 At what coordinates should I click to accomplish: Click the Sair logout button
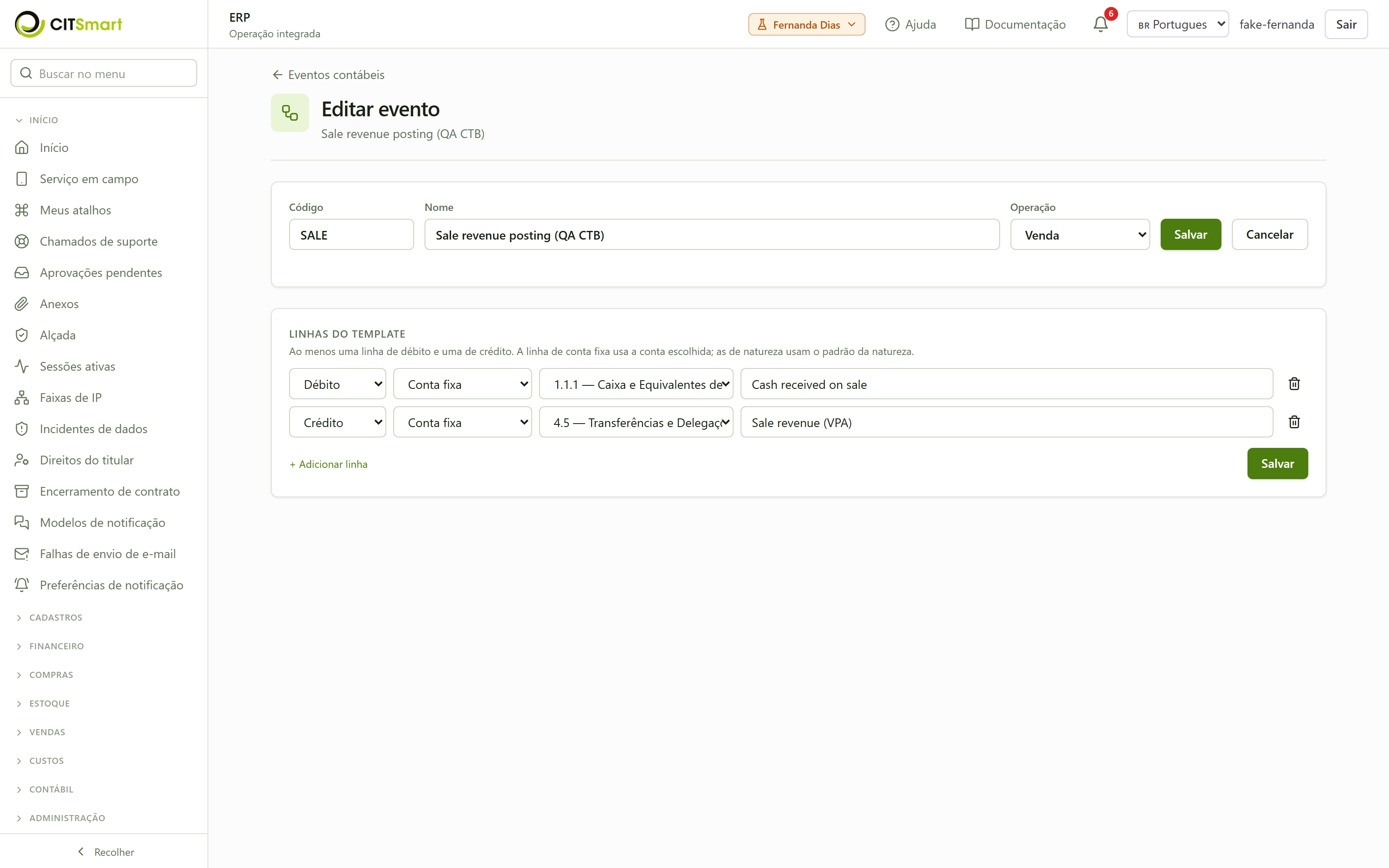[x=1346, y=24]
